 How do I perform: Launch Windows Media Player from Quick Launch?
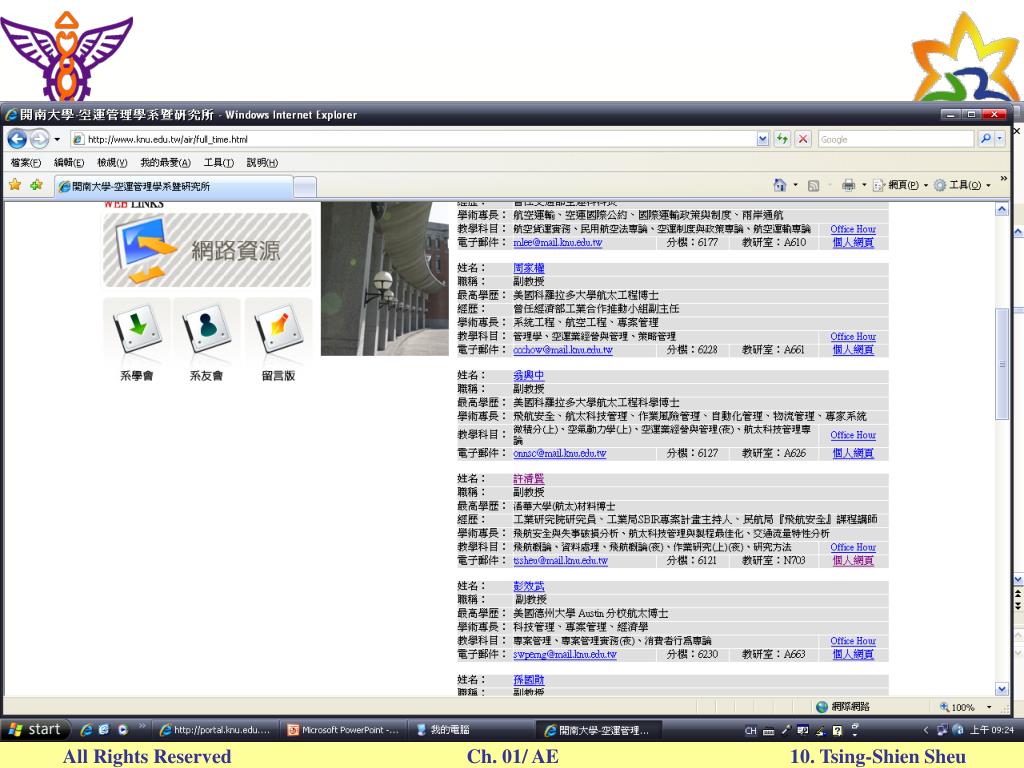tap(123, 729)
